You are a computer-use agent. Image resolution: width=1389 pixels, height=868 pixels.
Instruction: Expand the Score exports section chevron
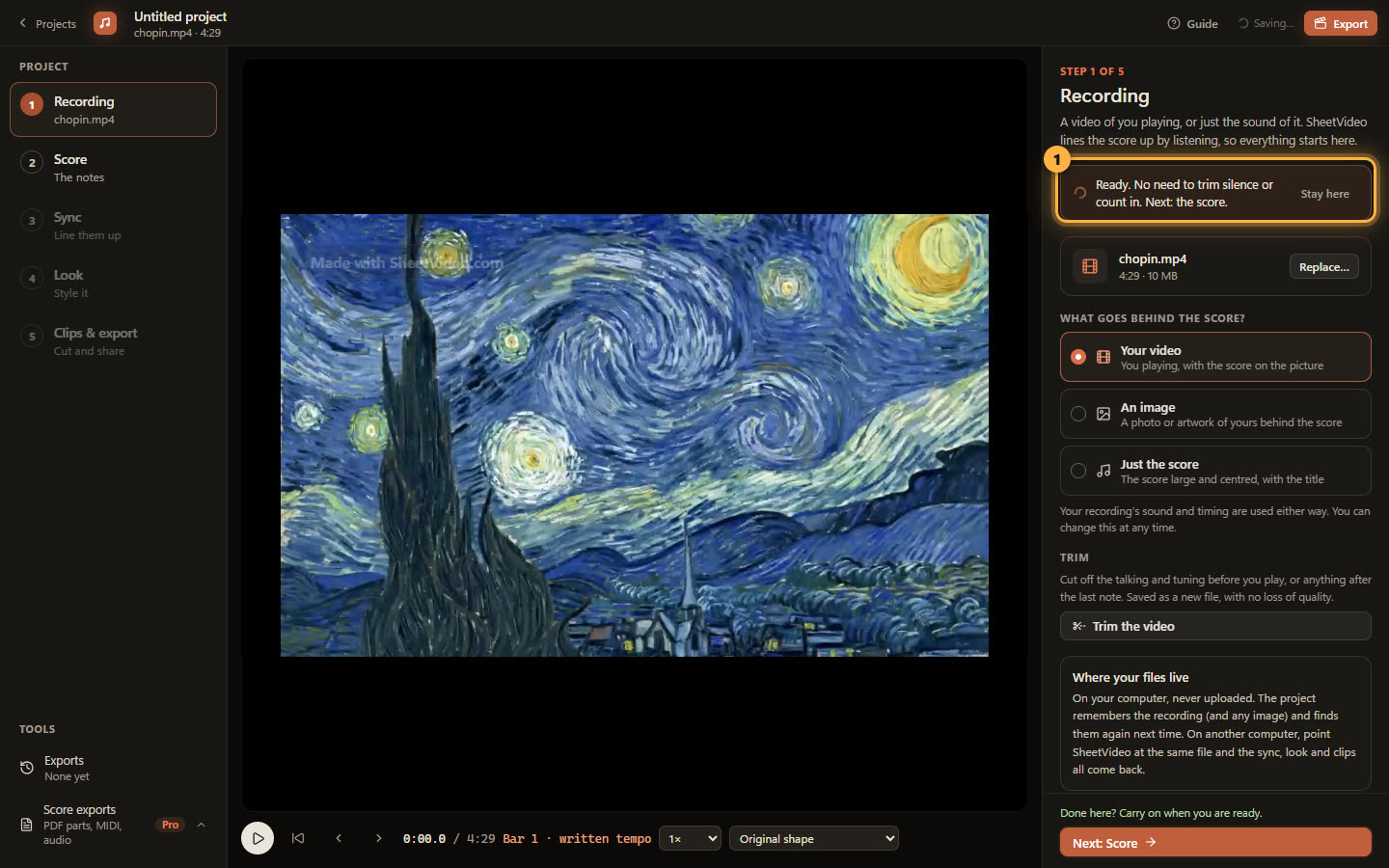[x=201, y=825]
